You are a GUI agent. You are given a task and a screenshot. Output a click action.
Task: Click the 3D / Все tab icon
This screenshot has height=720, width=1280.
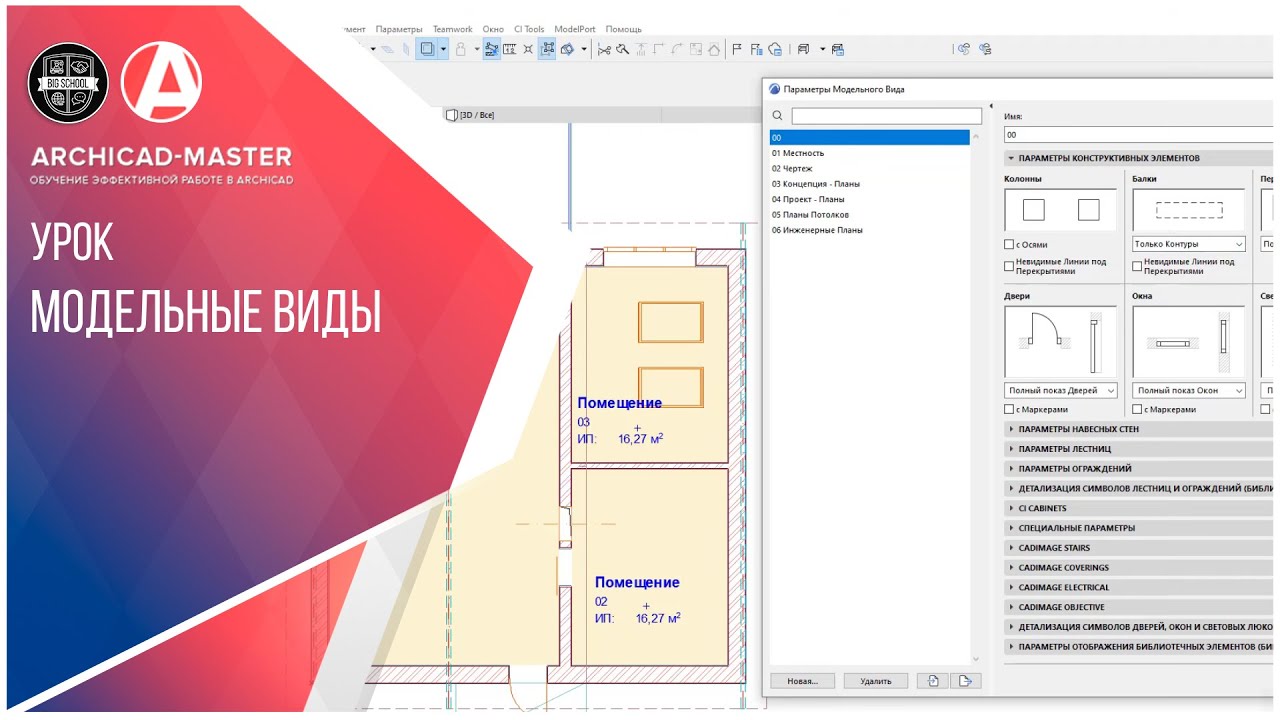tap(451, 115)
